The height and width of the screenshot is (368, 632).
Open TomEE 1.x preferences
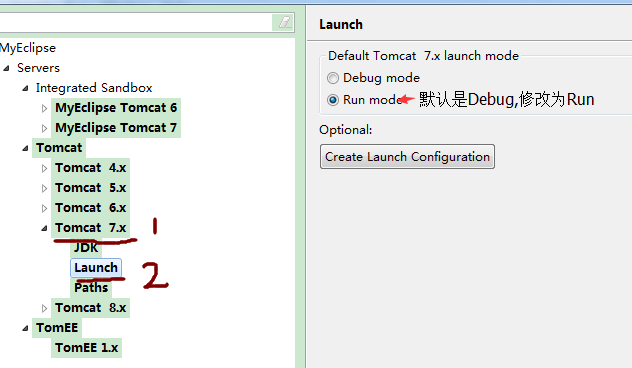pyautogui.click(x=87, y=348)
